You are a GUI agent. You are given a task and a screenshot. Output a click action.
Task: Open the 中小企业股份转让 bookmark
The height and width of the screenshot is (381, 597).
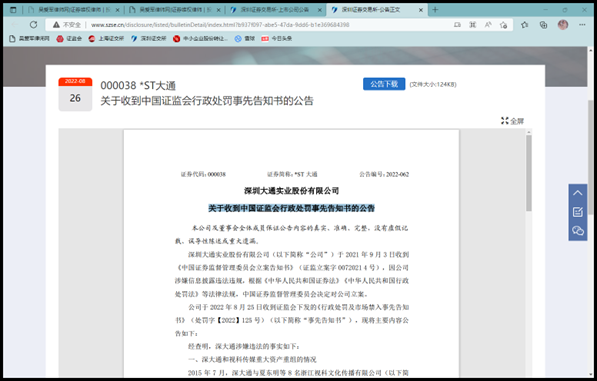coord(200,38)
